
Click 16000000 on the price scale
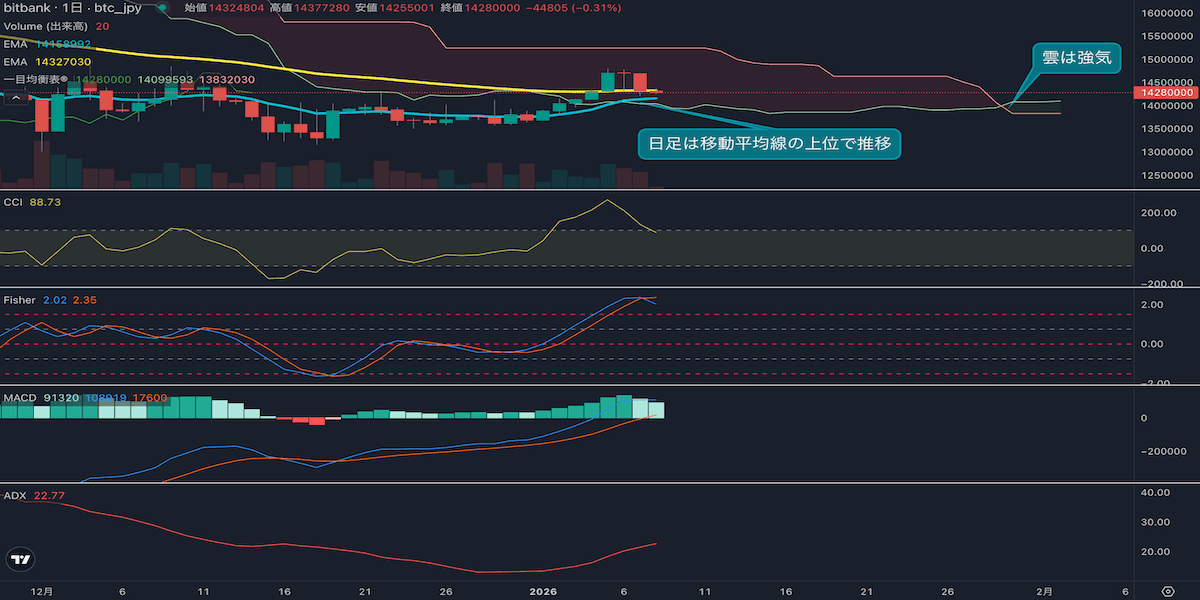(1165, 13)
